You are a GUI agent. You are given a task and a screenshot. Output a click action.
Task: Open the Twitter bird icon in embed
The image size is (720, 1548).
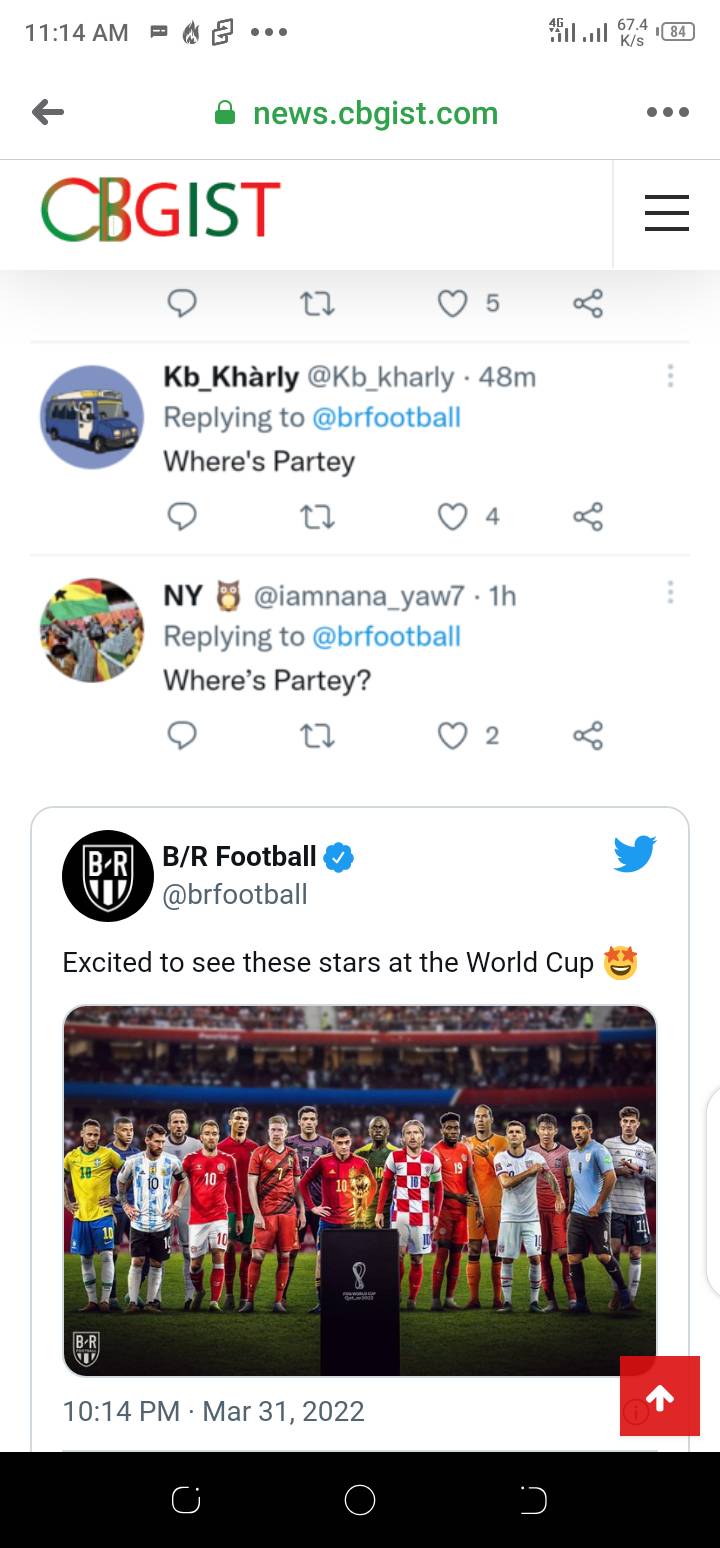[x=634, y=854]
